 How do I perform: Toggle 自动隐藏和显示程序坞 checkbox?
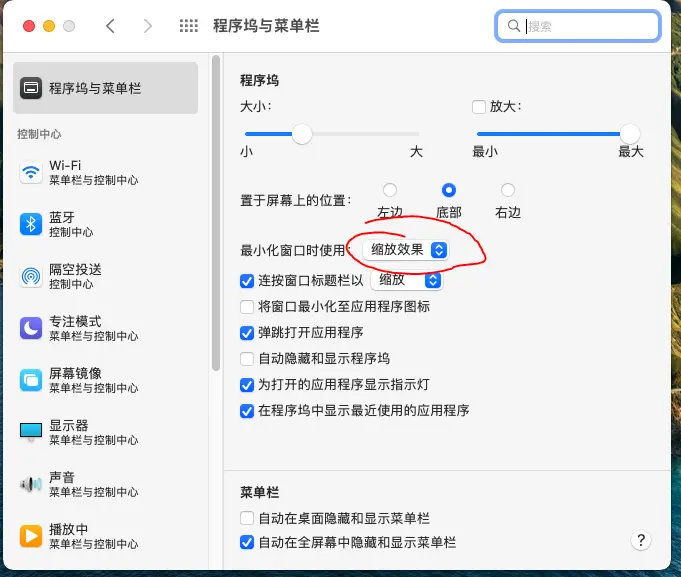point(247,358)
